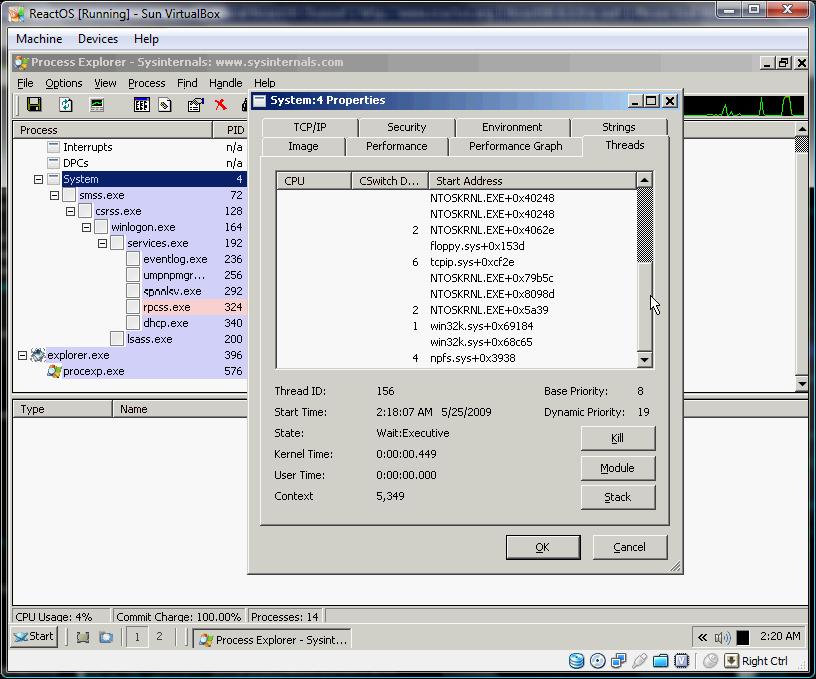Viewport: 816px width, 679px height.
Task: Click the Save icon in Process Explorer toolbar
Action: pyautogui.click(x=34, y=105)
